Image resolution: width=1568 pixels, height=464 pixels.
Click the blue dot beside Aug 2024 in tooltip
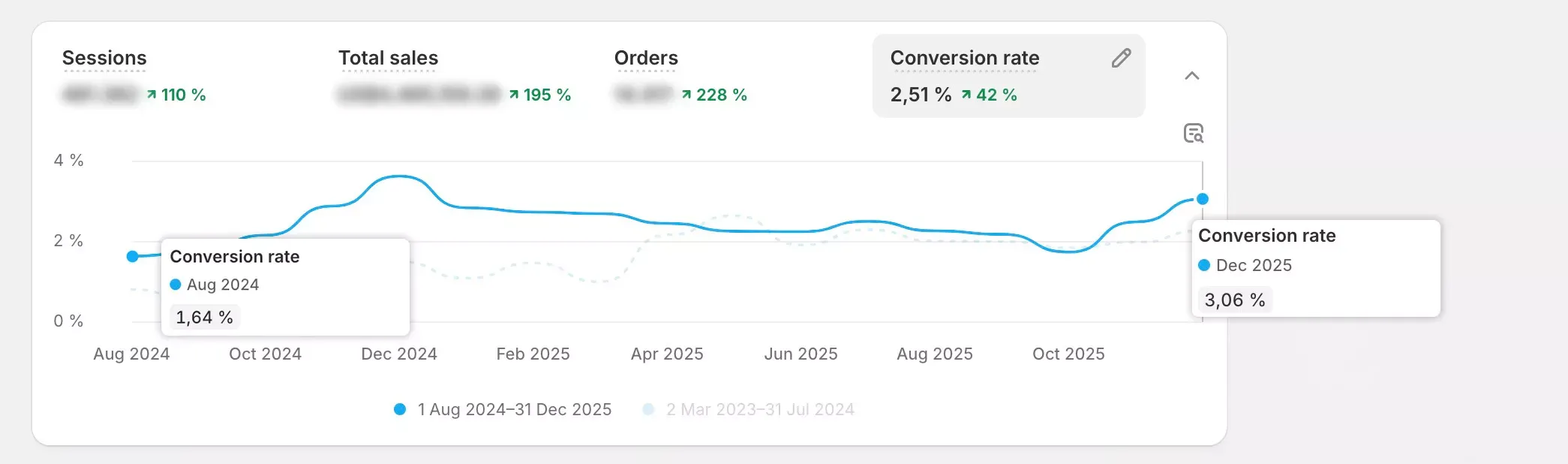(176, 285)
